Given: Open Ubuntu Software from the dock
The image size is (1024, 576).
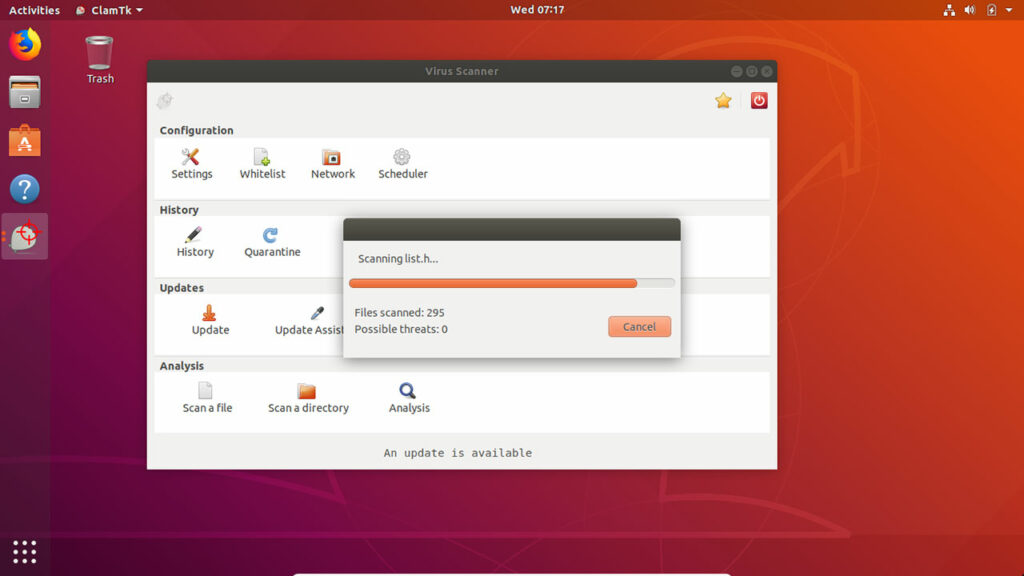Looking at the screenshot, I should click(x=25, y=140).
